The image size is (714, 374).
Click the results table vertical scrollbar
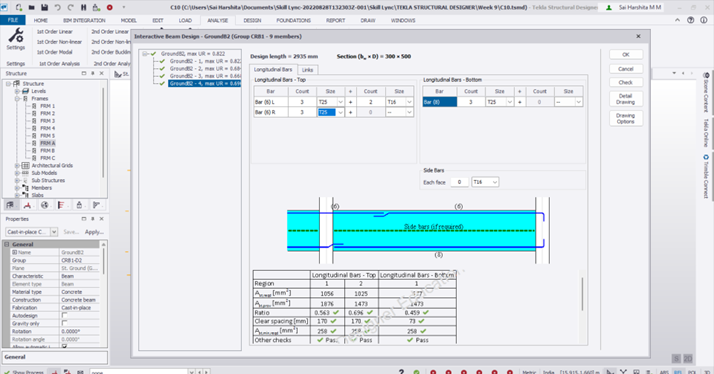pos(582,294)
